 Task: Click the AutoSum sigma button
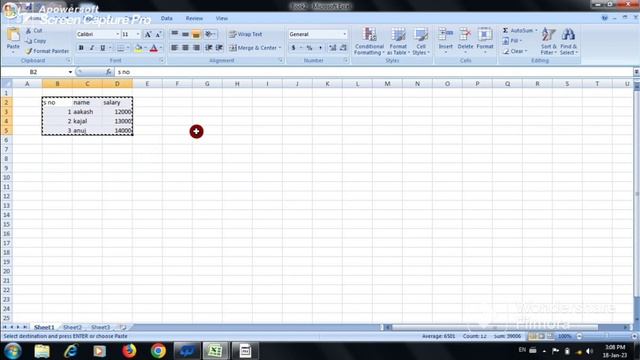coord(517,31)
